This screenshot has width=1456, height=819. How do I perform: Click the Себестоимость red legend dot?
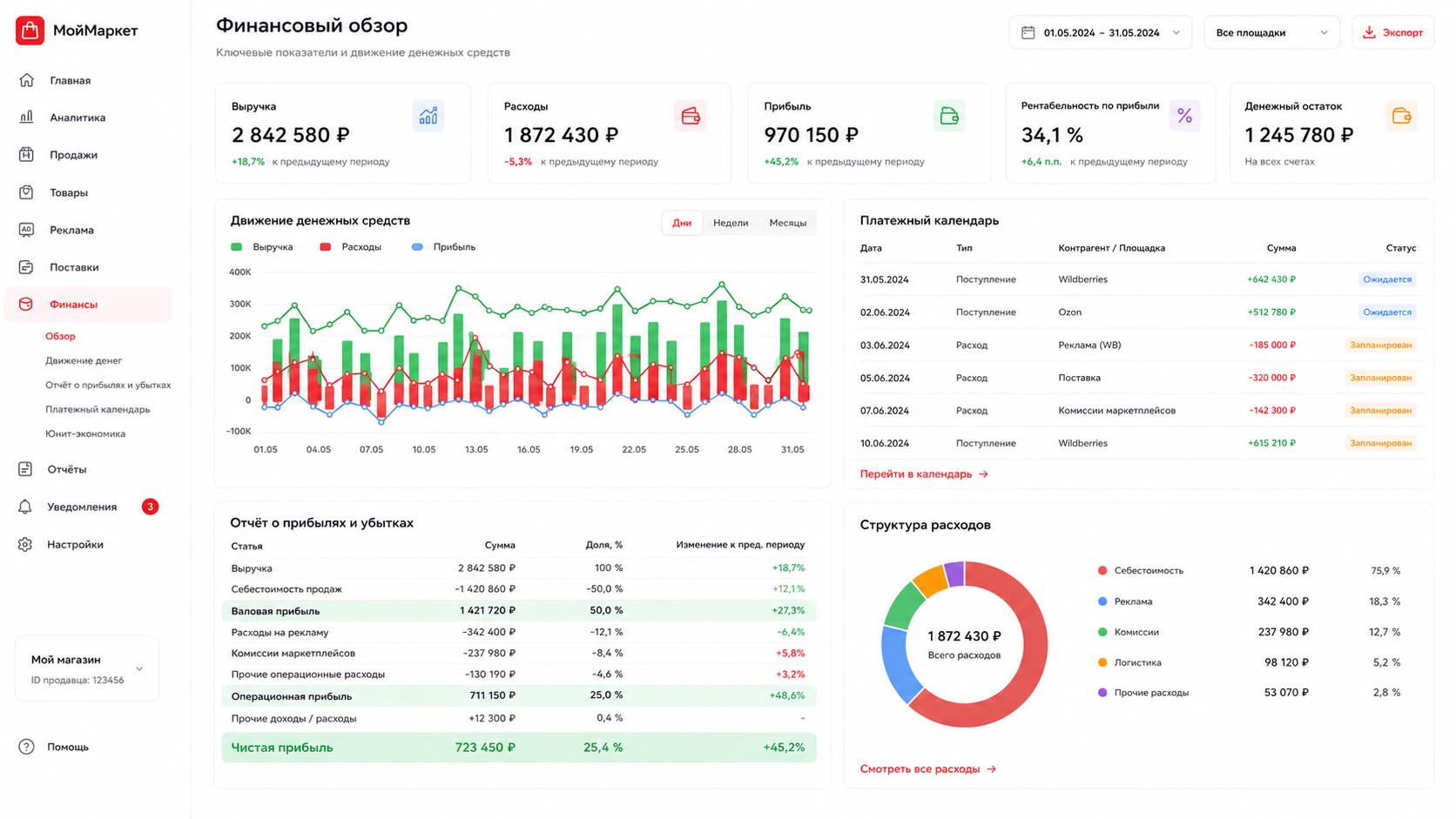1102,571
